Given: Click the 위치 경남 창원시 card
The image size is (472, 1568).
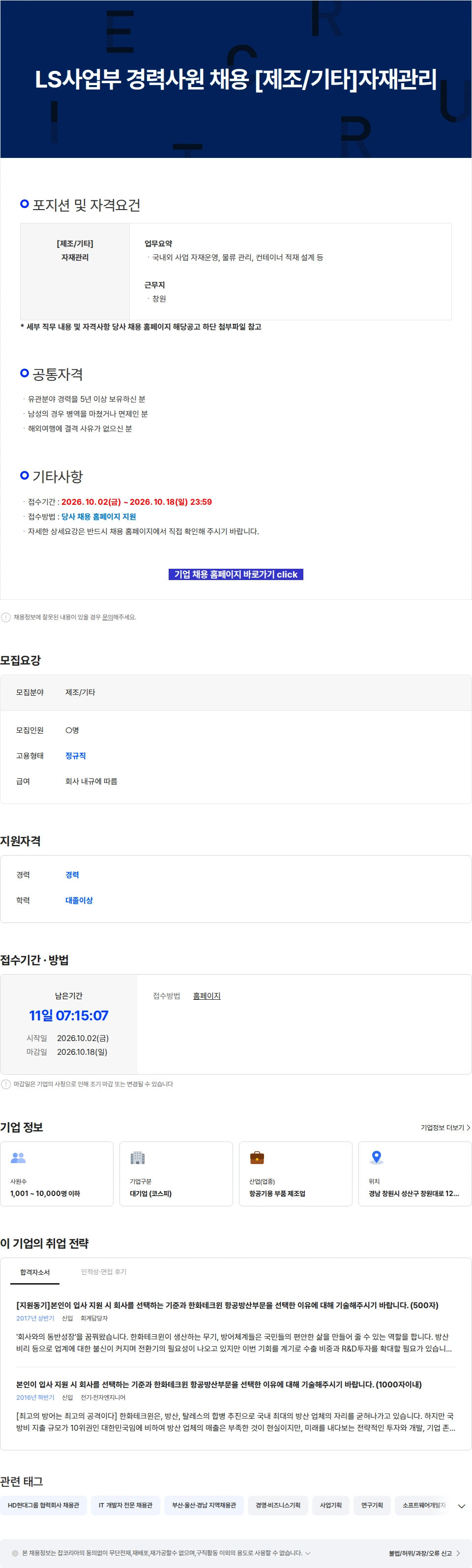Looking at the screenshot, I should pyautogui.click(x=415, y=1173).
